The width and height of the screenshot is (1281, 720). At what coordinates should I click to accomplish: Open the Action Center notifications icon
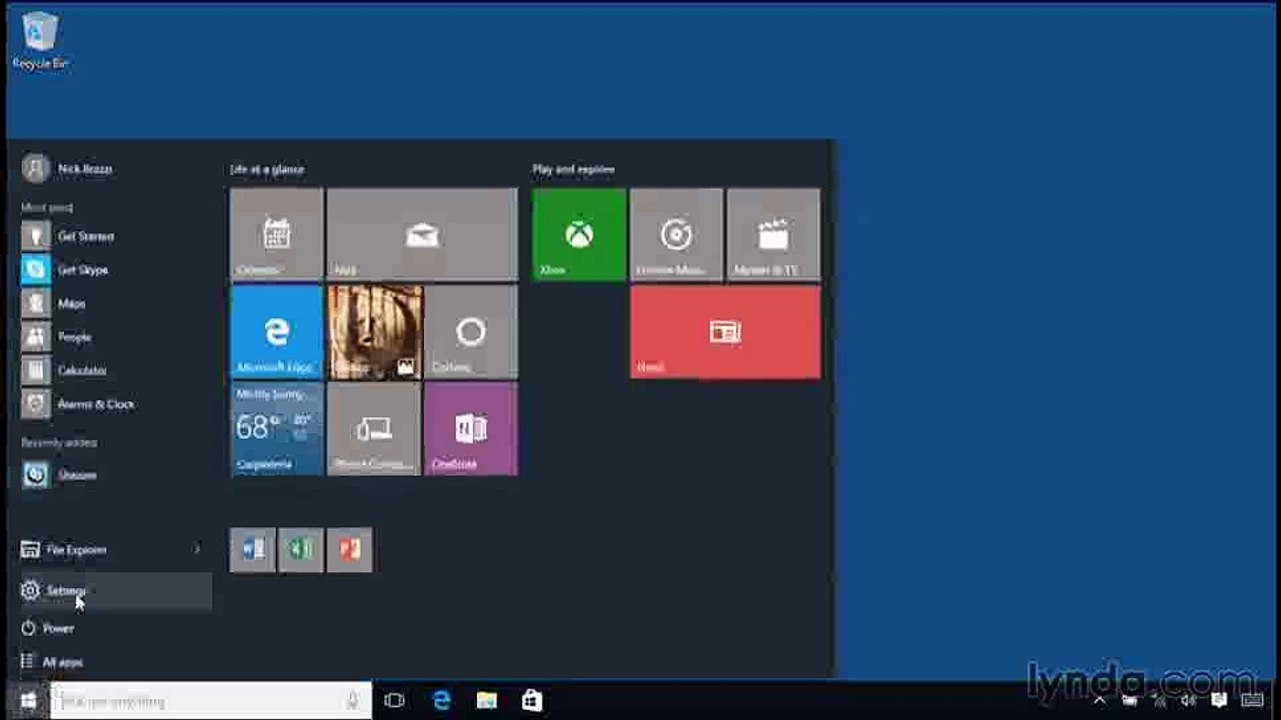(x=1220, y=701)
